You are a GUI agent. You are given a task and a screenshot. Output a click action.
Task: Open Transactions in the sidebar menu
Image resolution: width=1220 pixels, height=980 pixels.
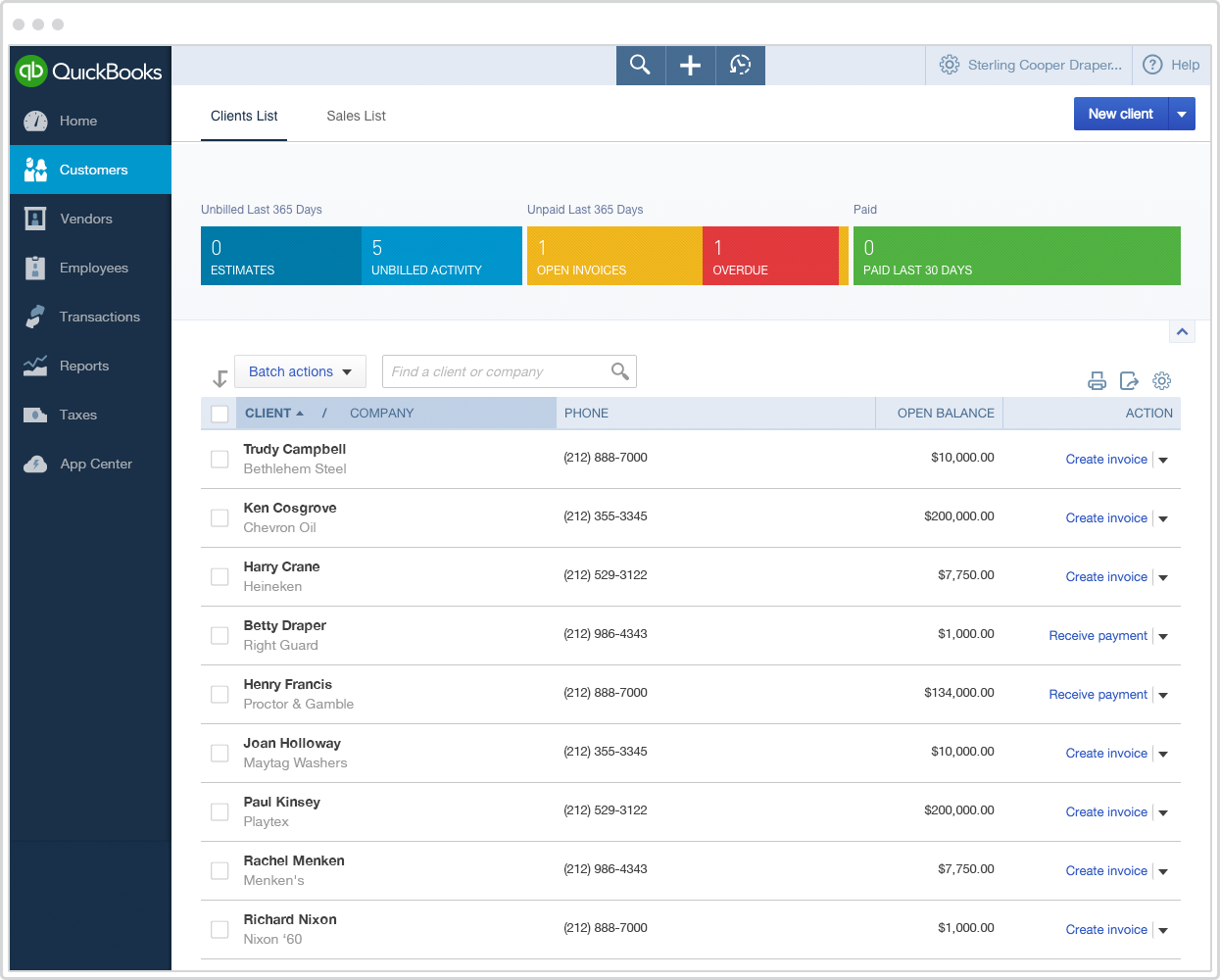pos(90,317)
